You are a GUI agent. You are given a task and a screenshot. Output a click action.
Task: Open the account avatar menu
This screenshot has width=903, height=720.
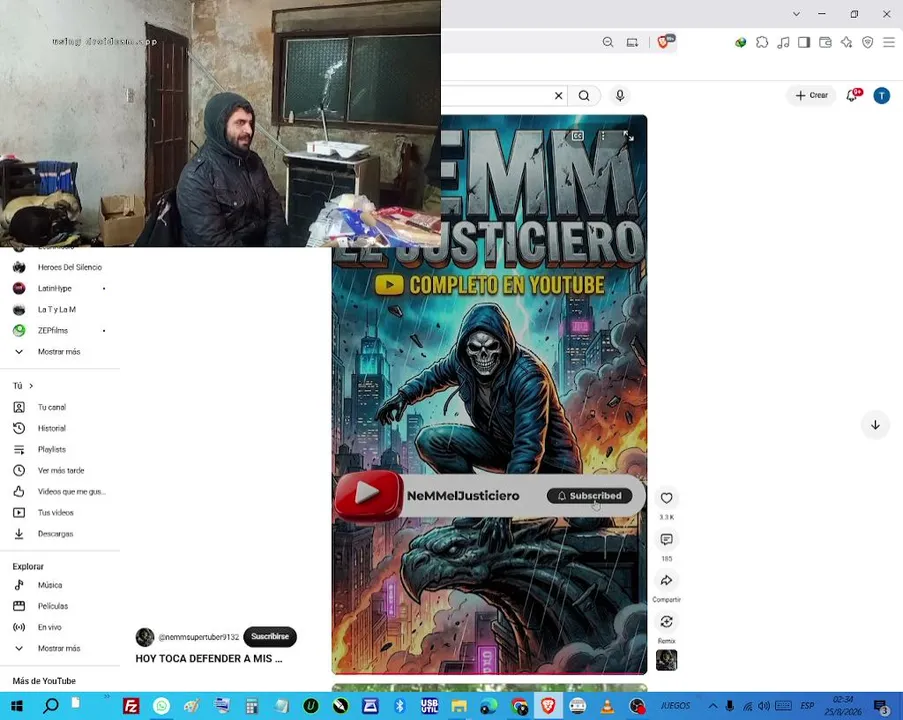point(882,96)
